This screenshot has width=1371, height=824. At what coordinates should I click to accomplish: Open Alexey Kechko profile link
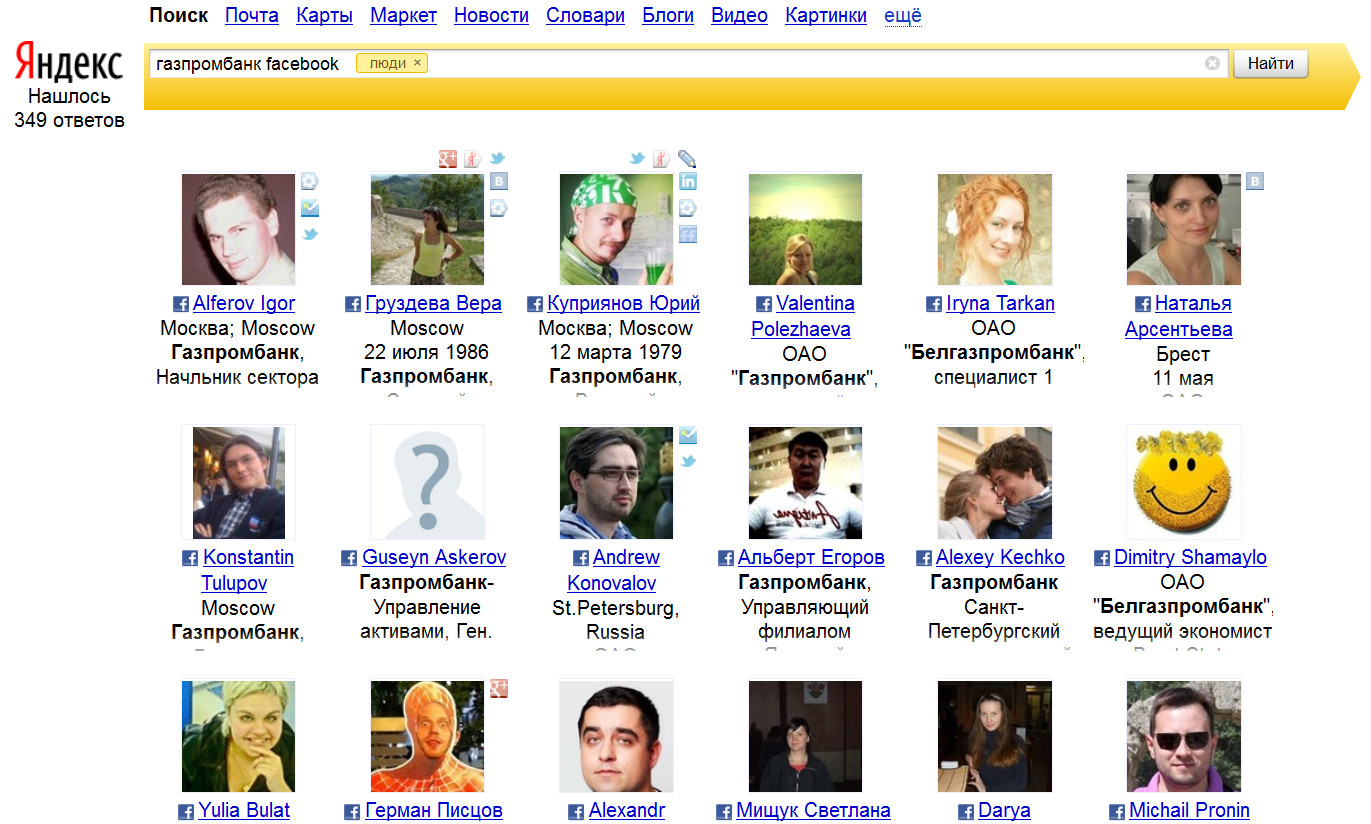click(1000, 558)
